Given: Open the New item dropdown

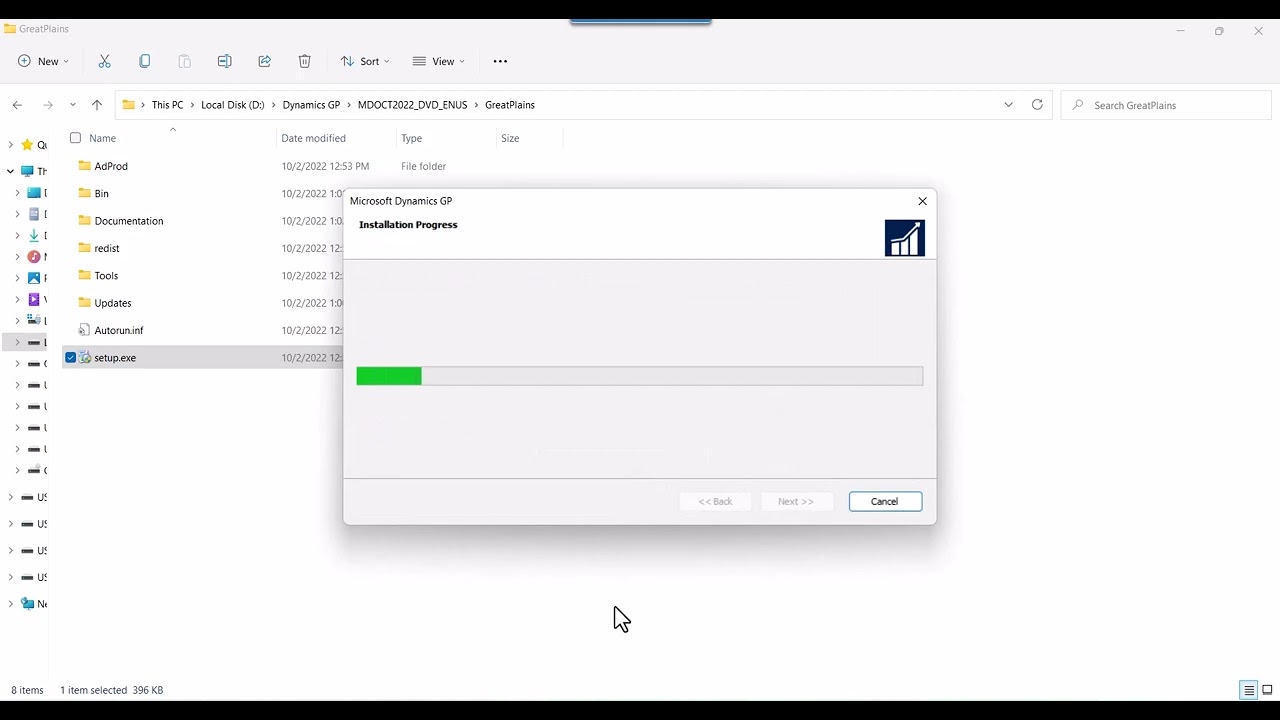Looking at the screenshot, I should (44, 61).
